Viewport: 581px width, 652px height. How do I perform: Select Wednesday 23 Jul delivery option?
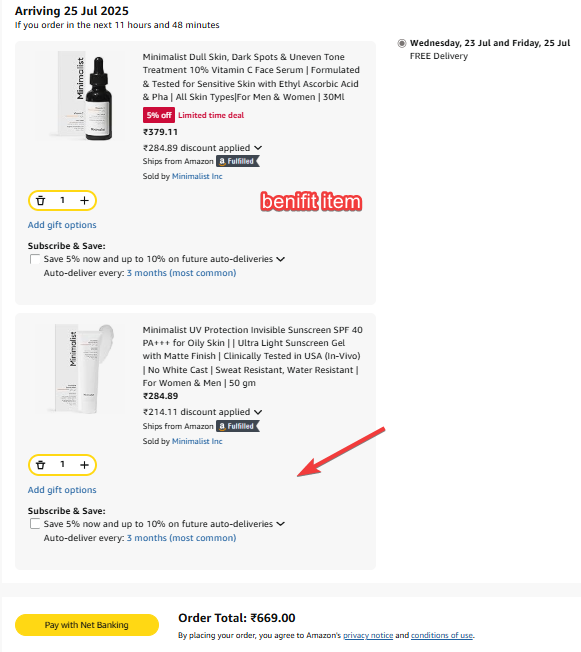point(402,43)
